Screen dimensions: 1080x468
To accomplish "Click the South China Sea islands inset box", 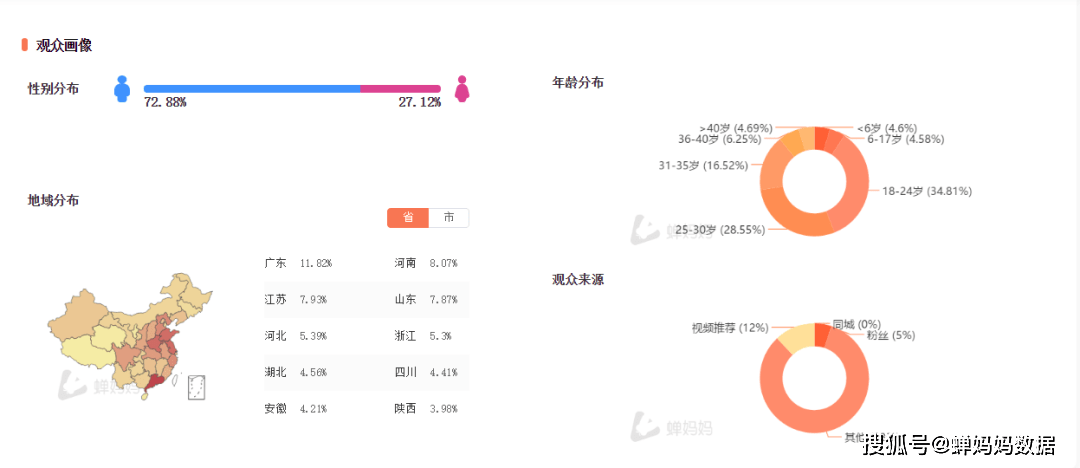I will click(x=198, y=387).
